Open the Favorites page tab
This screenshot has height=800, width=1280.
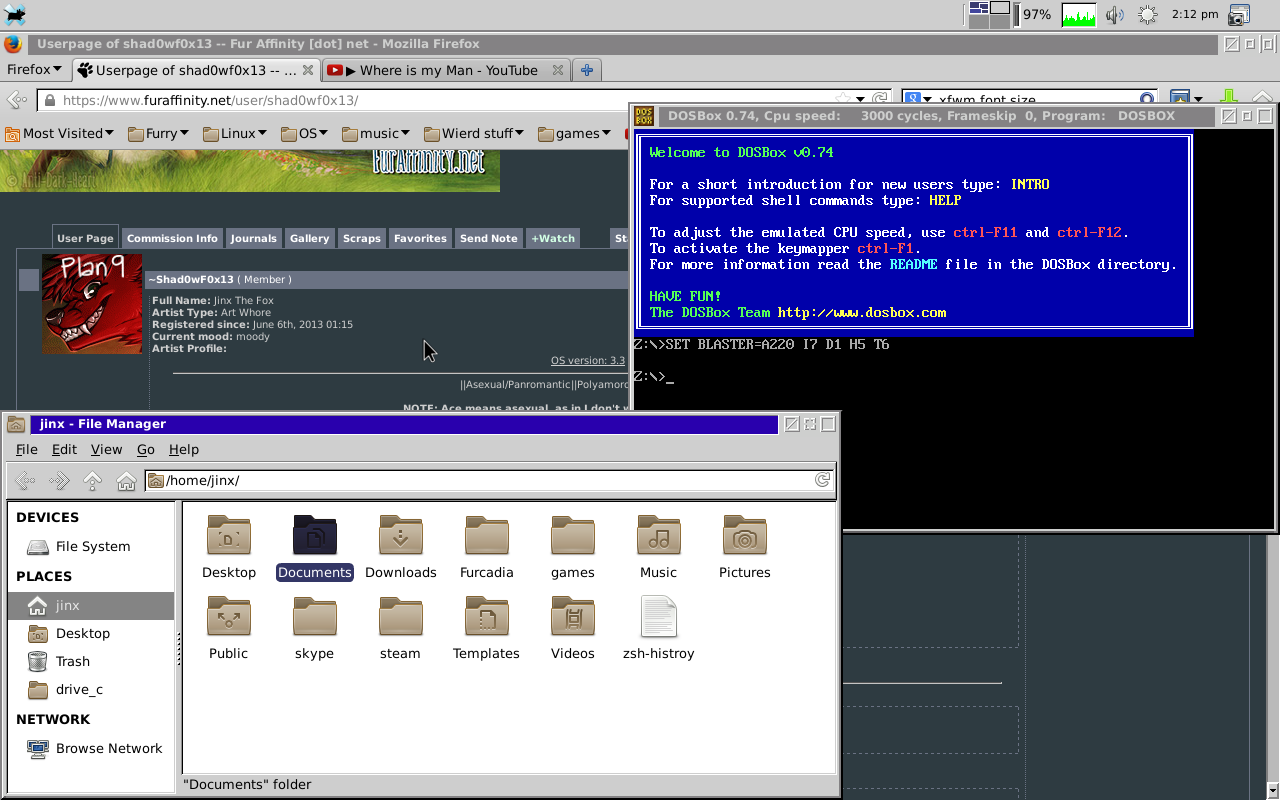point(420,238)
